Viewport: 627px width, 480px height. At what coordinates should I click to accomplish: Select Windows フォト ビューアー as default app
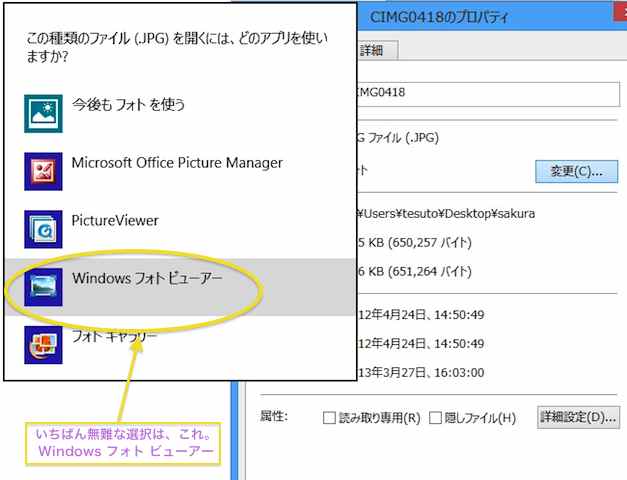pos(147,277)
